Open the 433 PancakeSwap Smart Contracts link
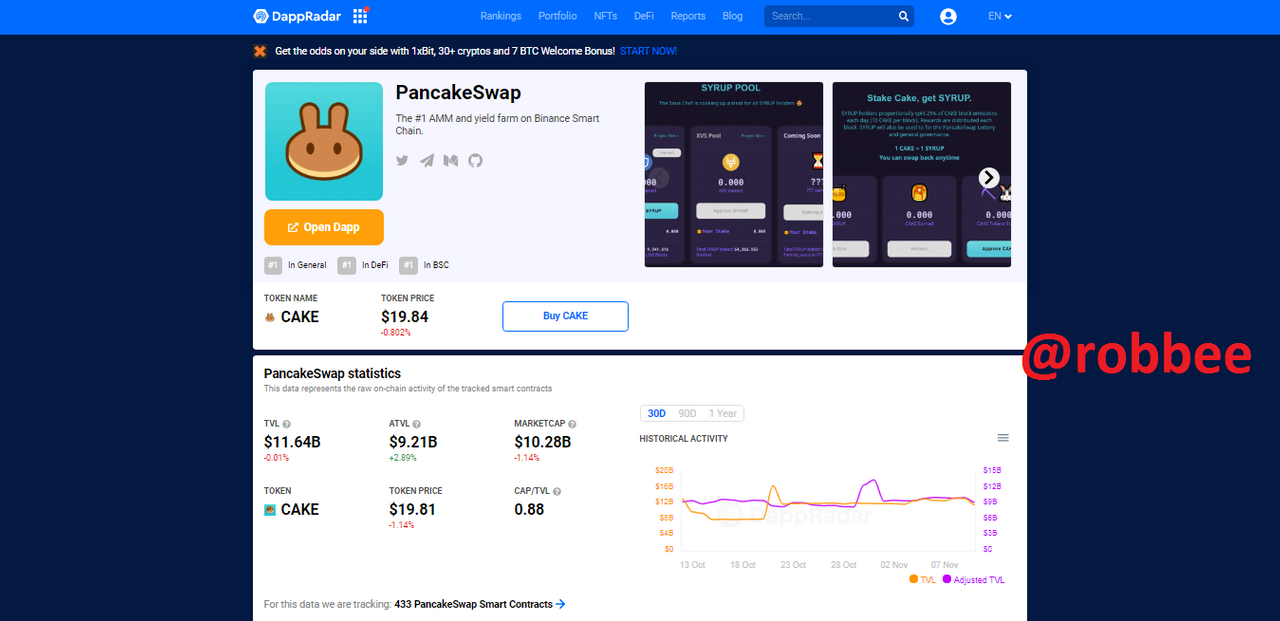 (480, 604)
